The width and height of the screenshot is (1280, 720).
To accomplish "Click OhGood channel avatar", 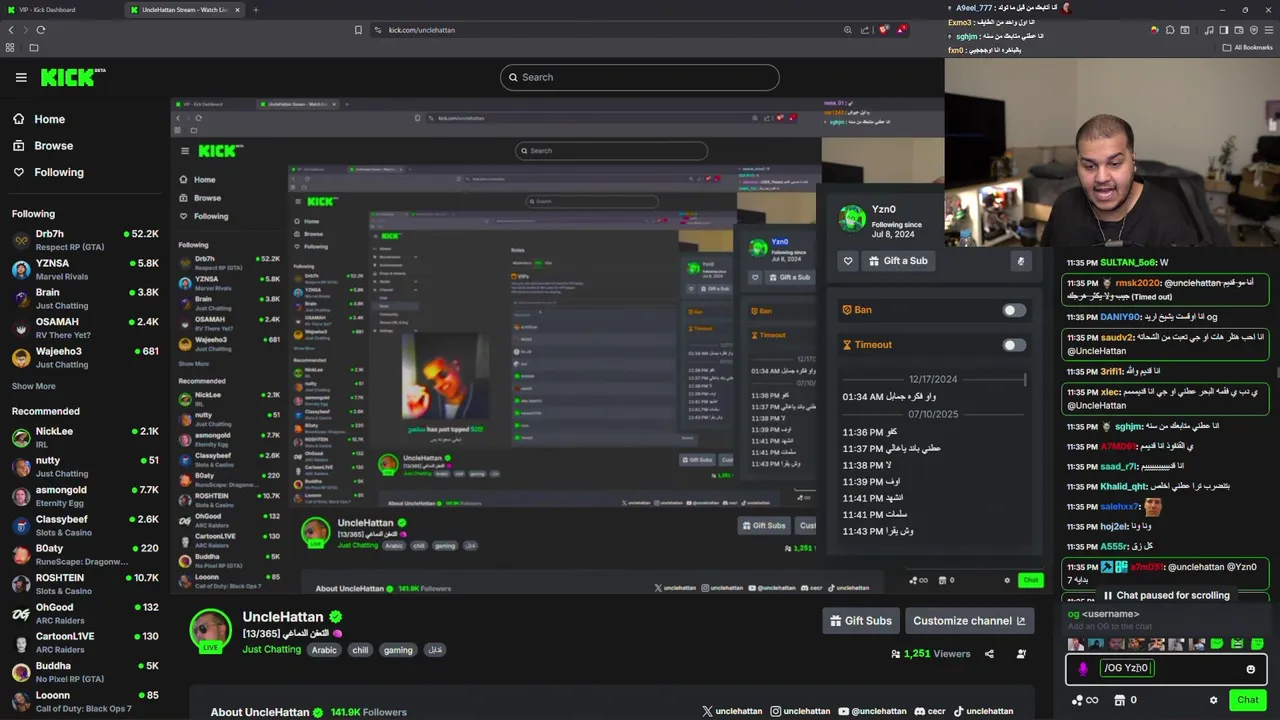I will (x=21, y=613).
